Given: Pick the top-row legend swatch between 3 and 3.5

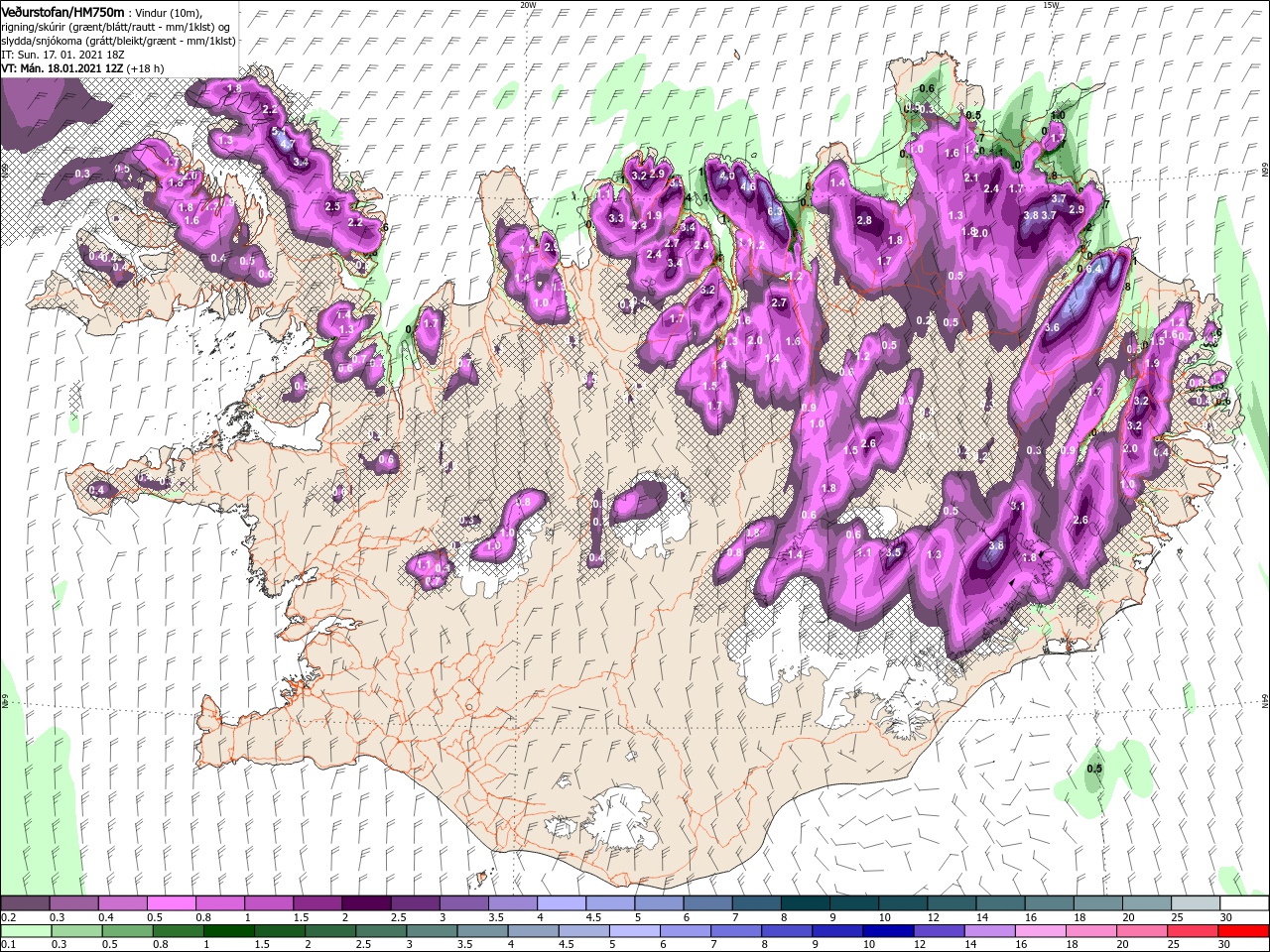Looking at the screenshot, I should (463, 903).
